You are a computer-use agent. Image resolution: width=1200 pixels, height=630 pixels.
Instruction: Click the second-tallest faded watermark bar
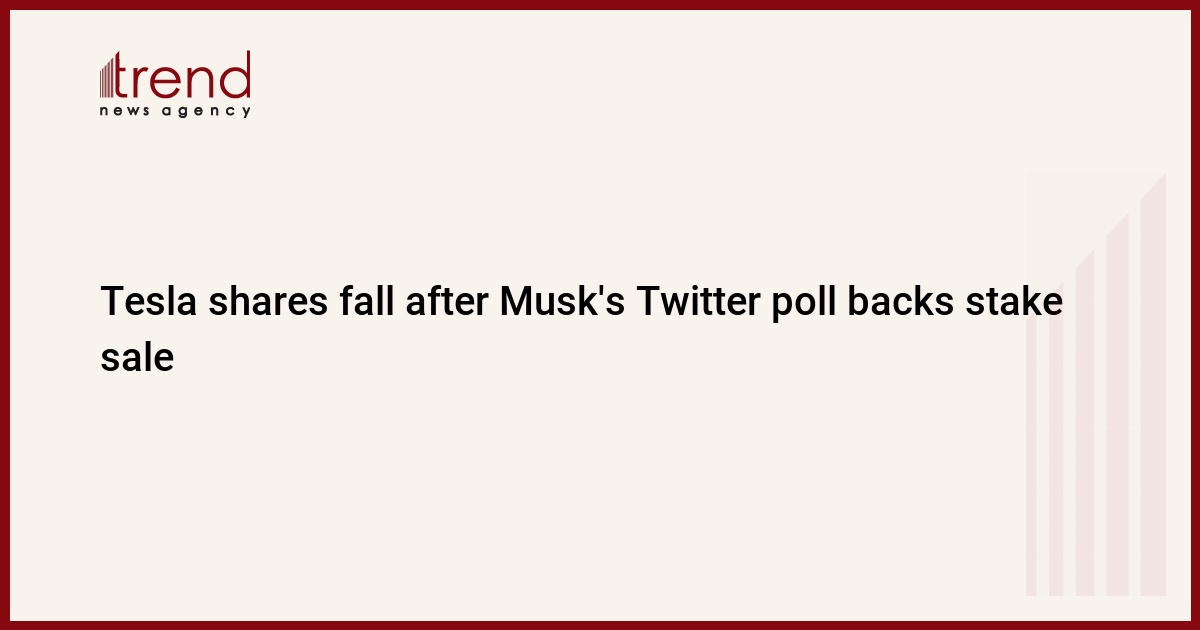pos(1117,420)
